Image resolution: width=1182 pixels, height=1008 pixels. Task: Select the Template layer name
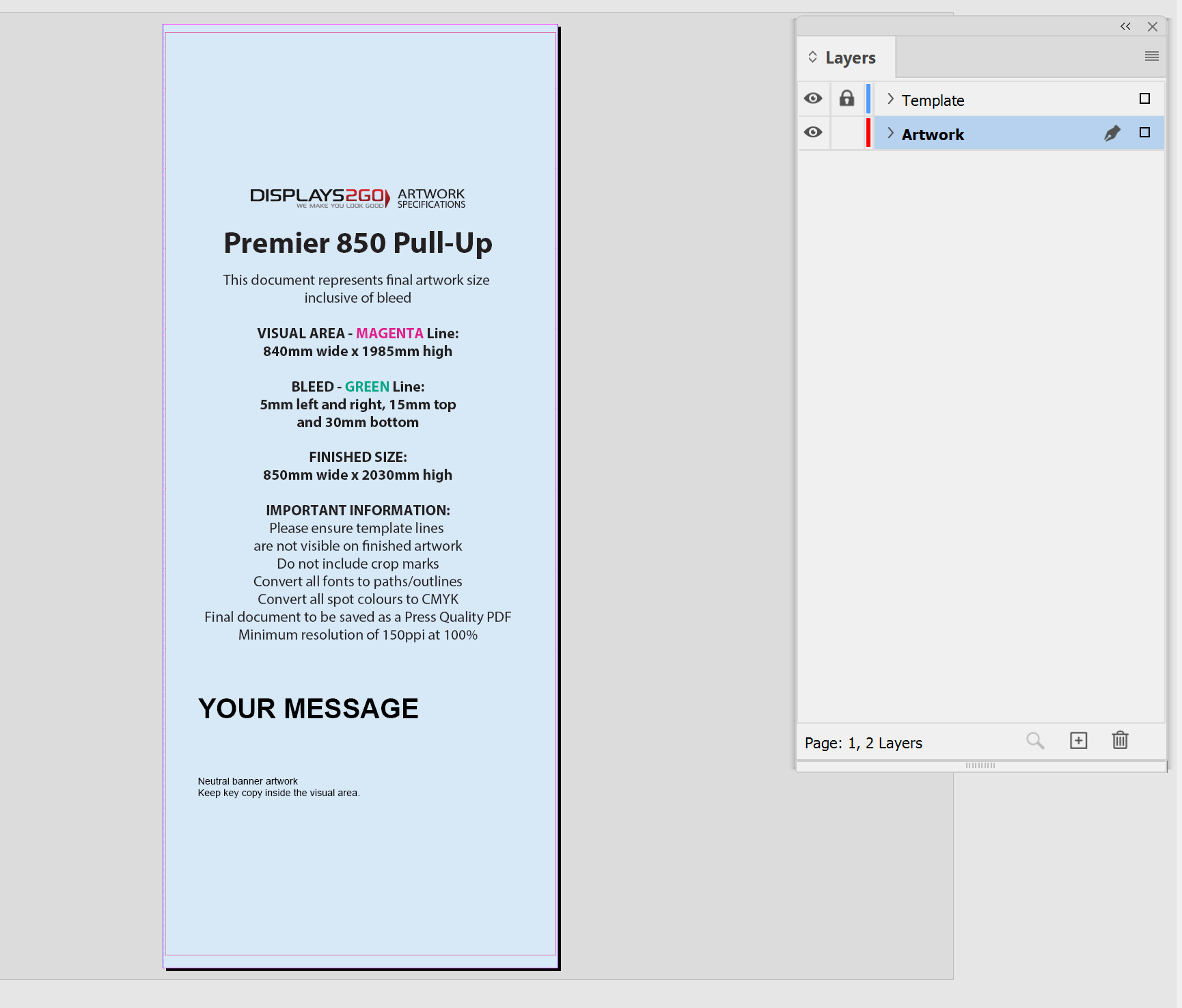pyautogui.click(x=933, y=100)
